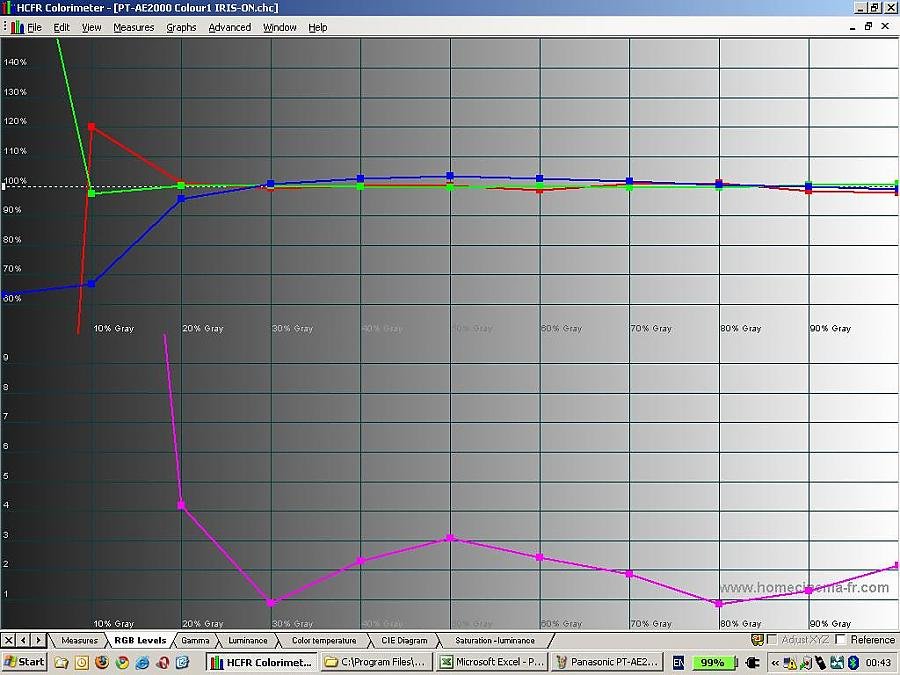Open the Advanced menu
Viewport: 900px width, 675px height.
[229, 27]
